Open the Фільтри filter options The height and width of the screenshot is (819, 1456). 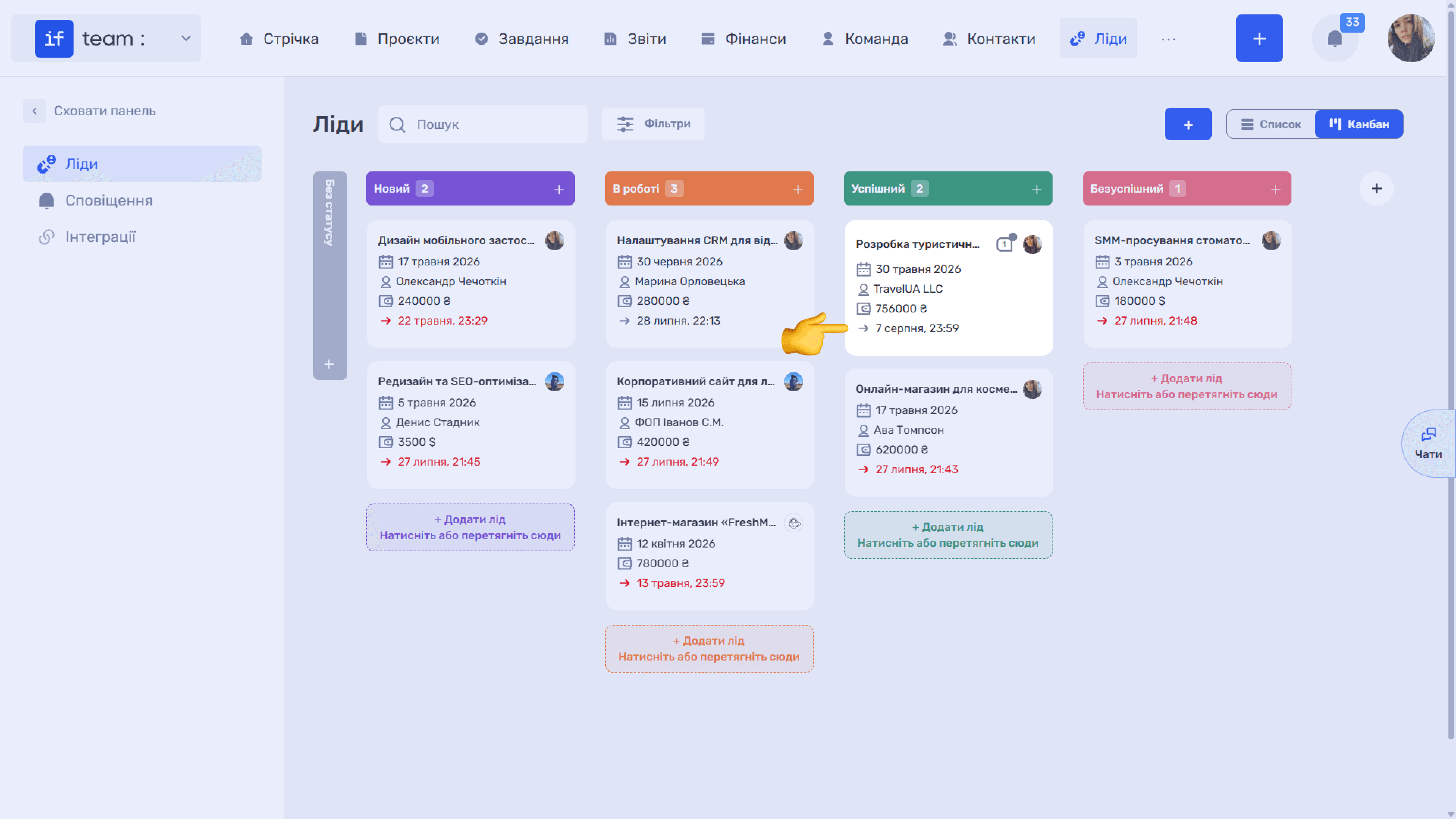pos(653,124)
